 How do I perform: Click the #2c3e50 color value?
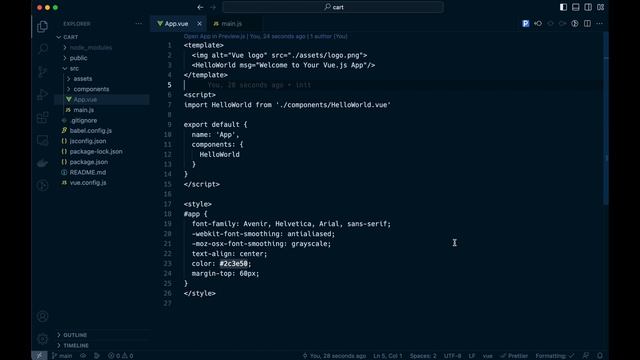[x=233, y=264]
